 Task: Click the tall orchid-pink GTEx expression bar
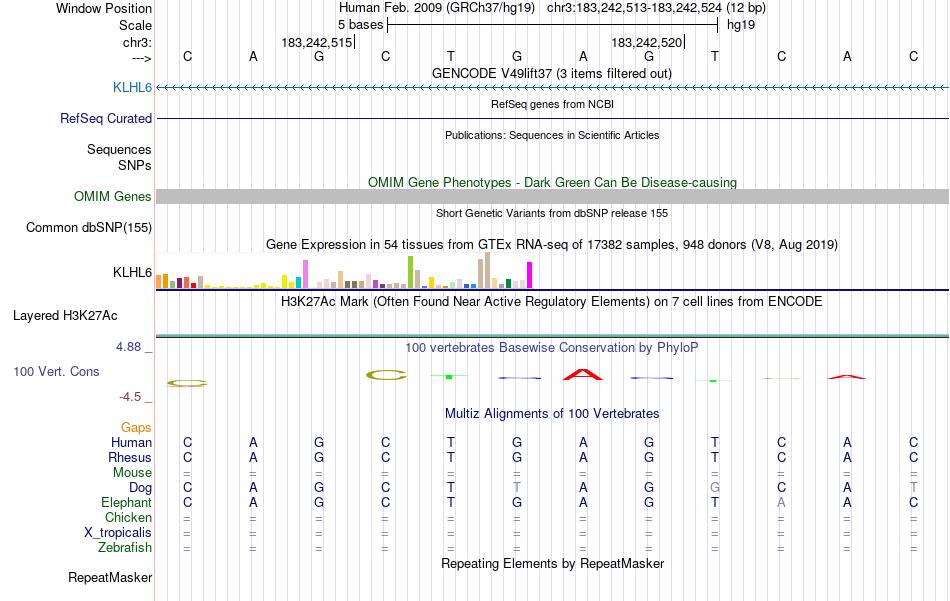(x=305, y=274)
